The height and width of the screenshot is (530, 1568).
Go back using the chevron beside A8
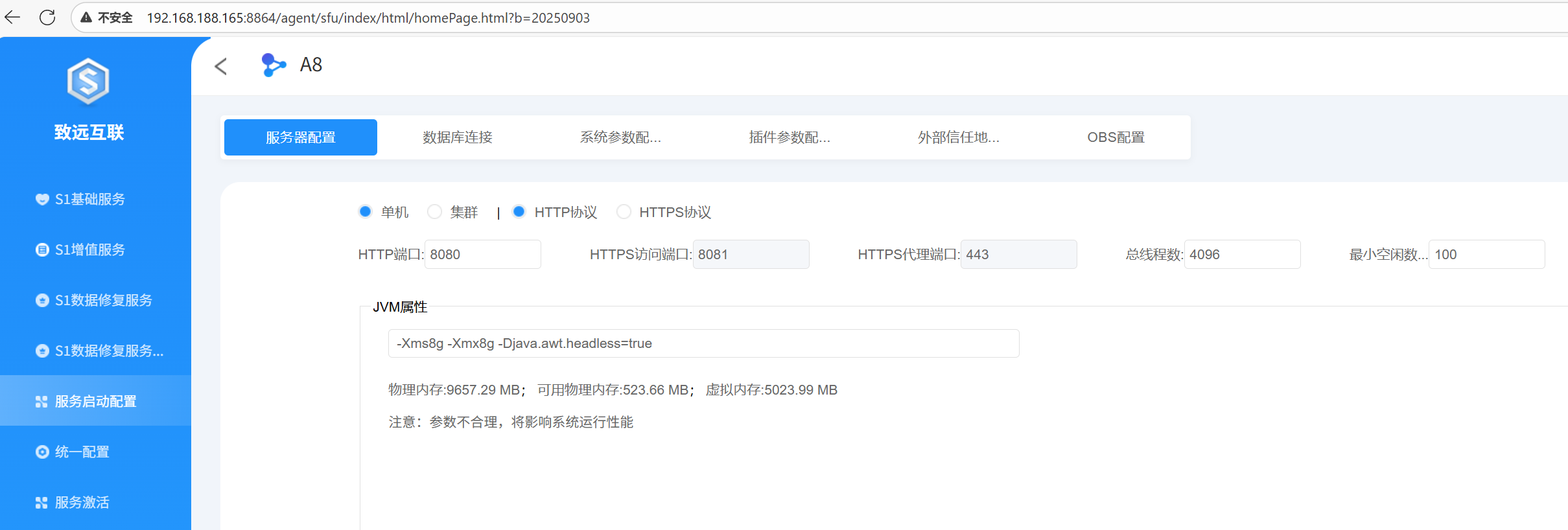(221, 65)
